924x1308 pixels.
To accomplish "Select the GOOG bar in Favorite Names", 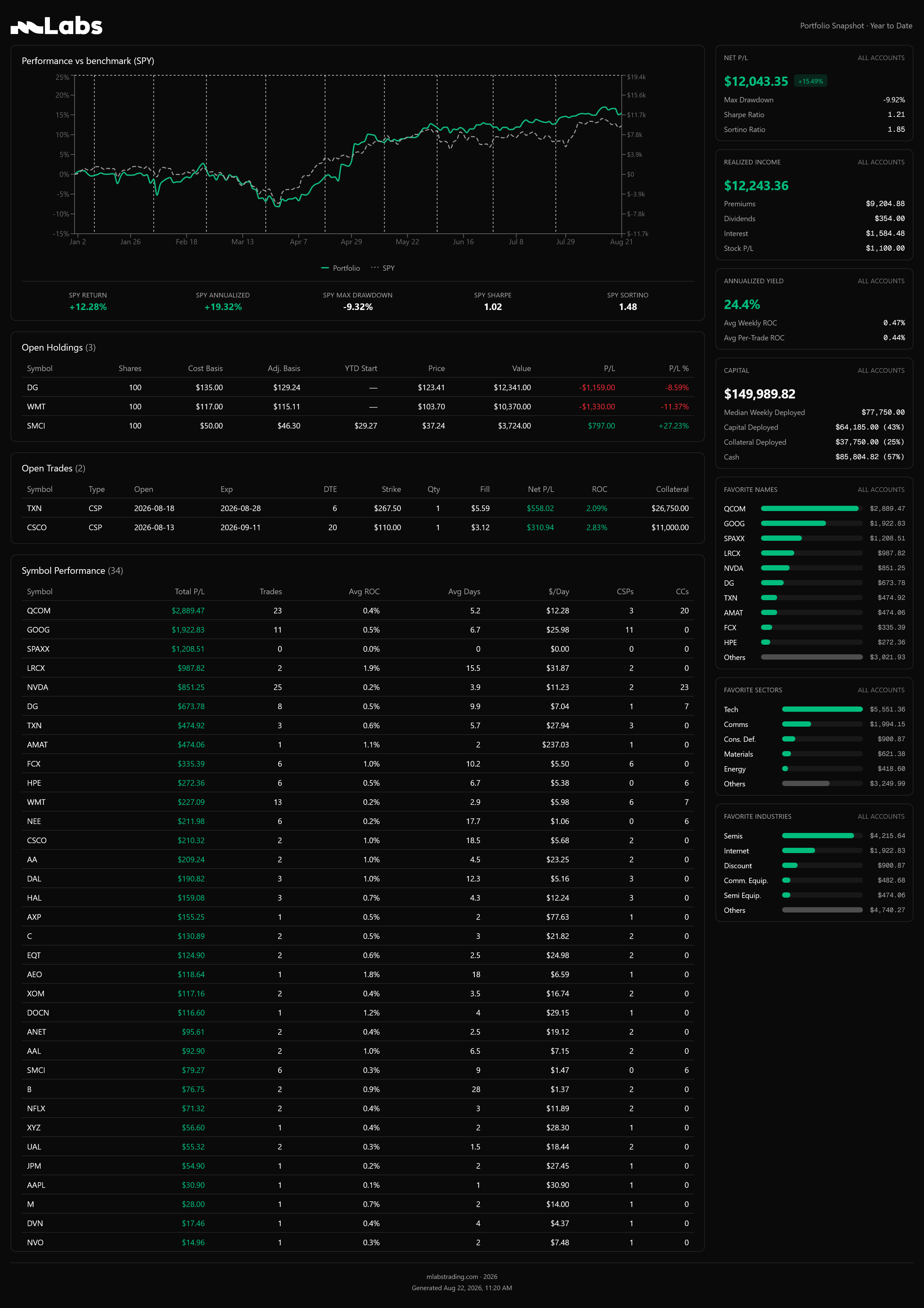I will 811,524.
